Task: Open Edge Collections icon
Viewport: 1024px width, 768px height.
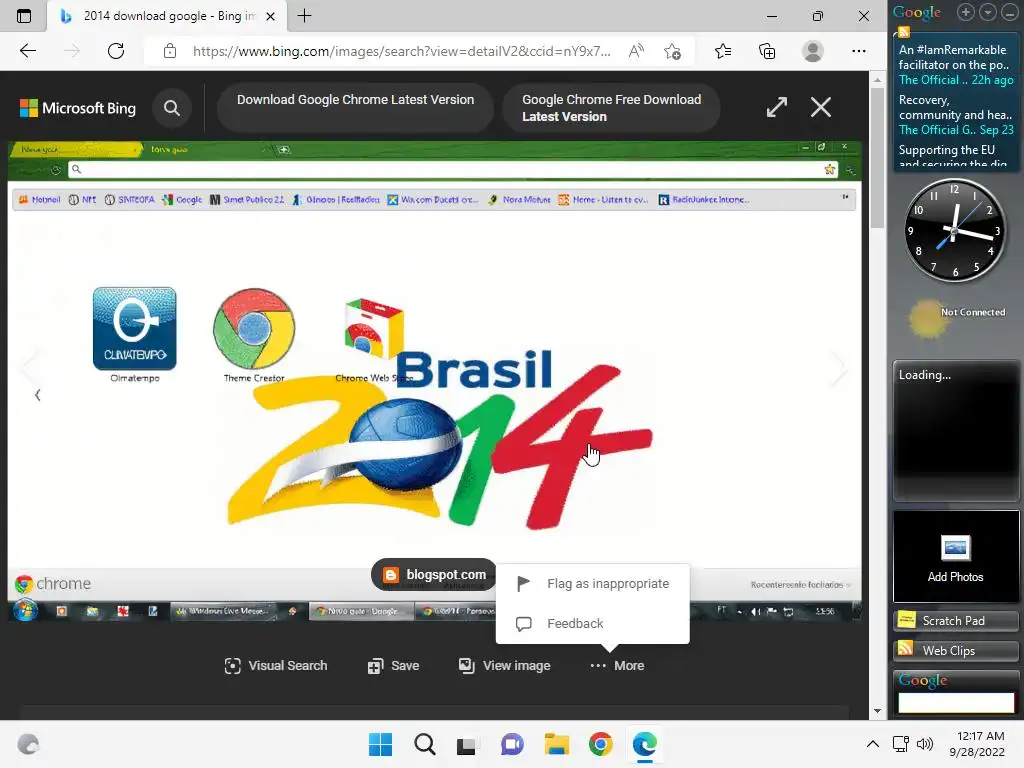Action: point(767,51)
